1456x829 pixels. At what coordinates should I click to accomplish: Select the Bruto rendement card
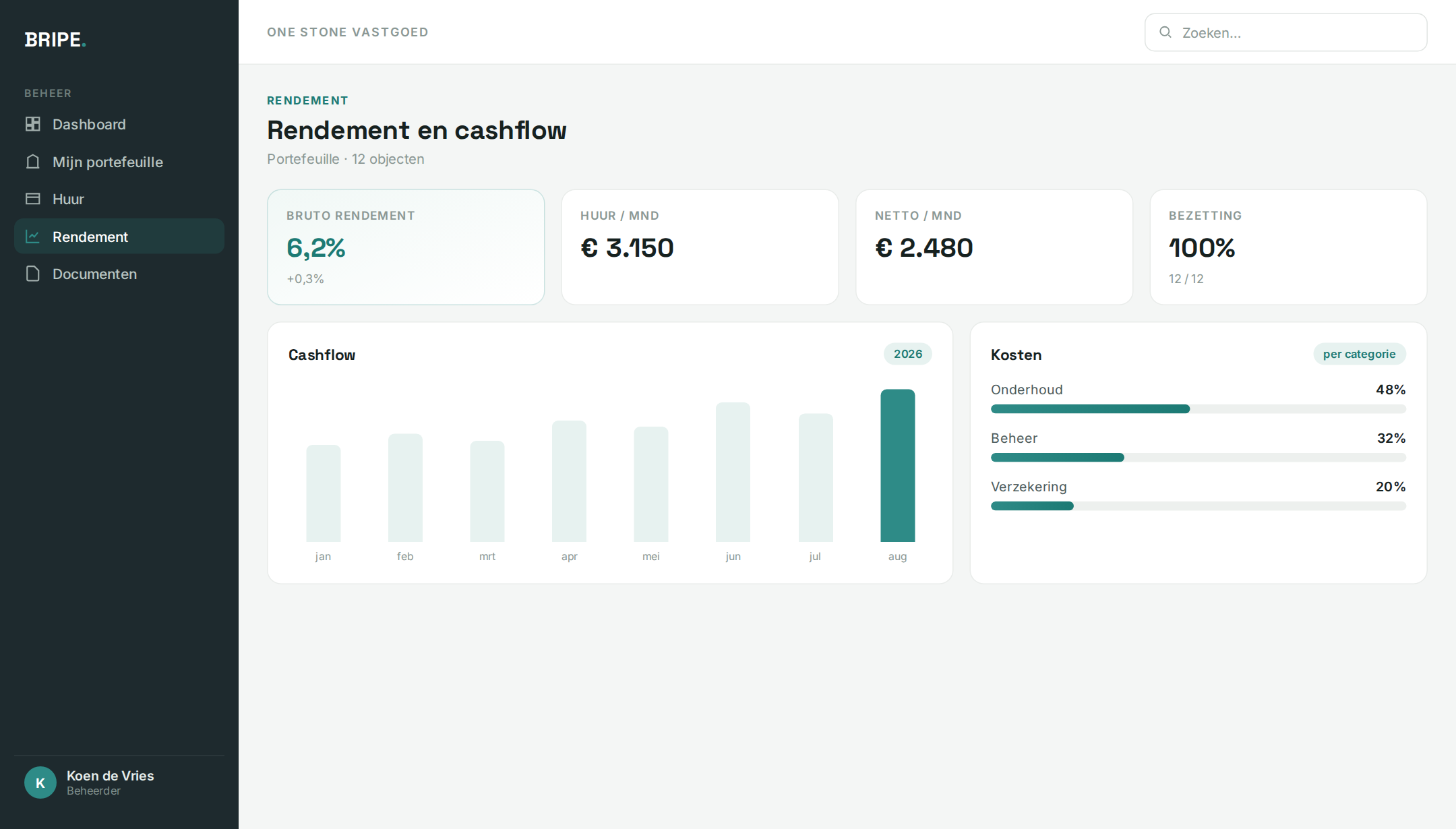(406, 247)
